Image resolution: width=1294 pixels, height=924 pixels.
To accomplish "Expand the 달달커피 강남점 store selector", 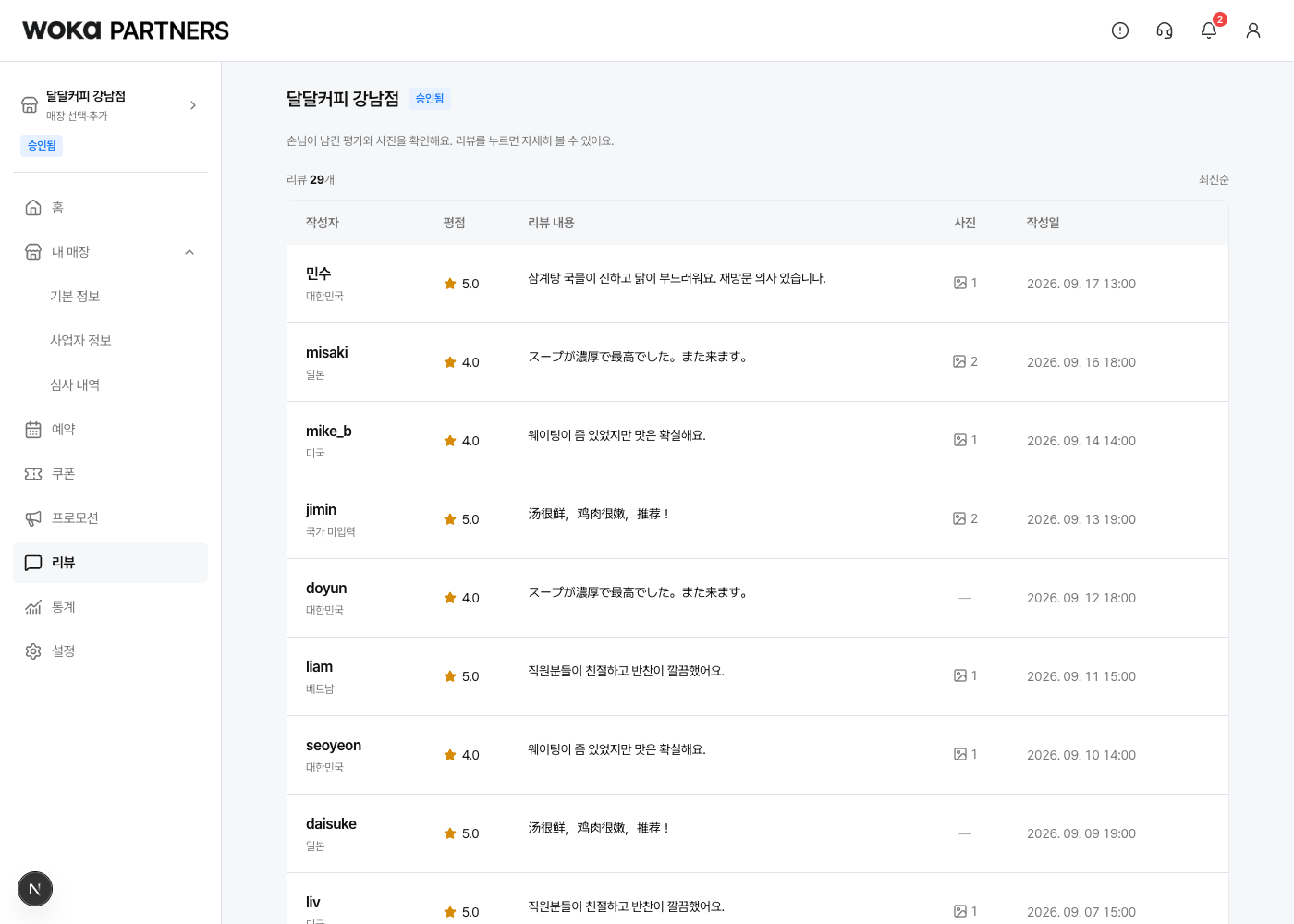I will [110, 105].
